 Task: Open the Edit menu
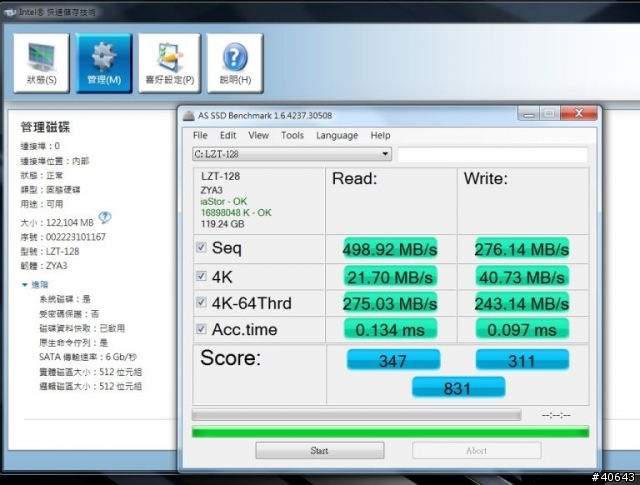coord(228,136)
